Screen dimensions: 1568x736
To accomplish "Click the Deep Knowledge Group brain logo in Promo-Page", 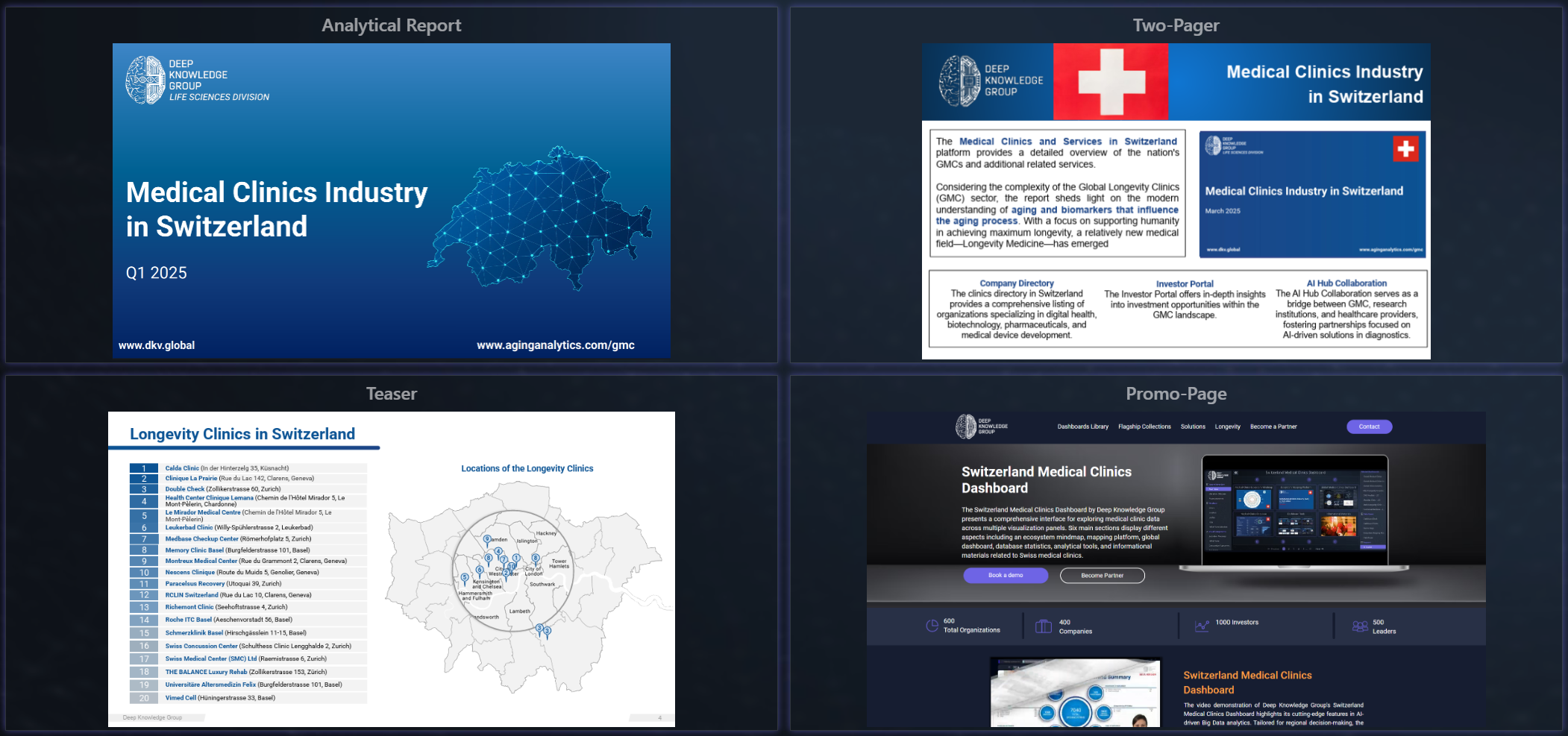I will tap(966, 427).
